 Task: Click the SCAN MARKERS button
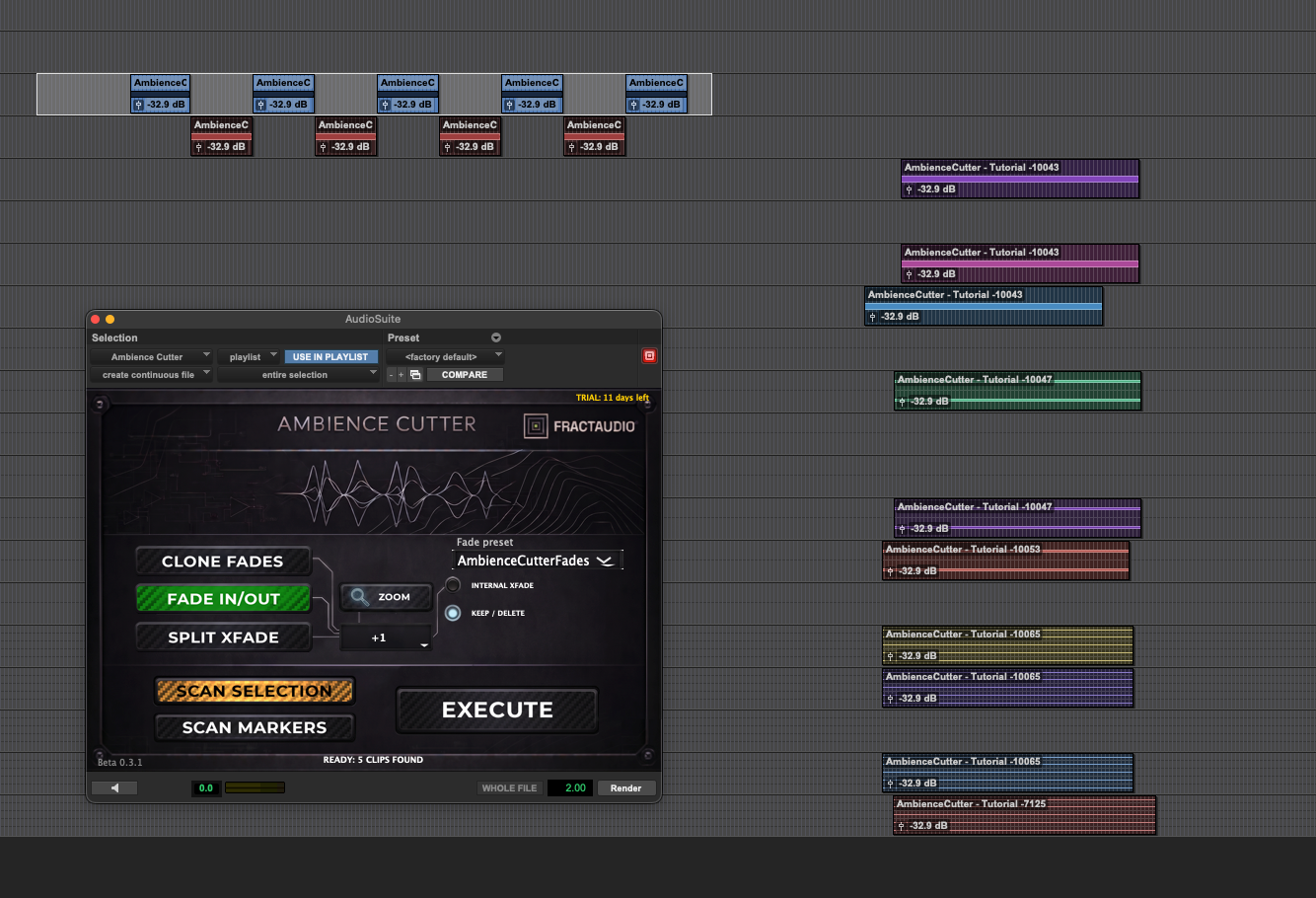click(255, 727)
